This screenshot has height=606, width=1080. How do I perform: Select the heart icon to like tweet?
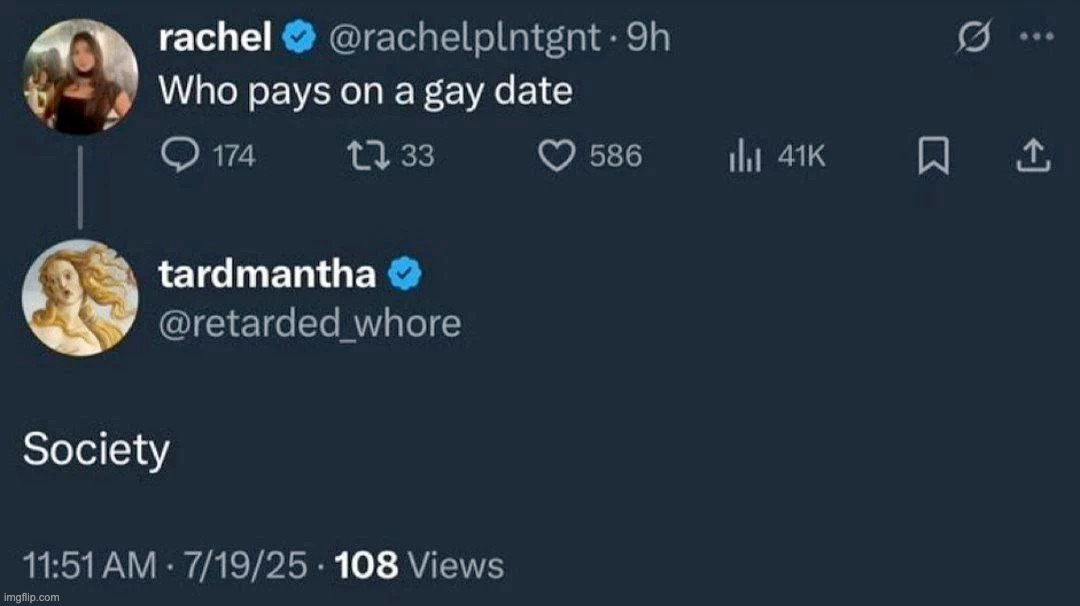pyautogui.click(x=558, y=155)
